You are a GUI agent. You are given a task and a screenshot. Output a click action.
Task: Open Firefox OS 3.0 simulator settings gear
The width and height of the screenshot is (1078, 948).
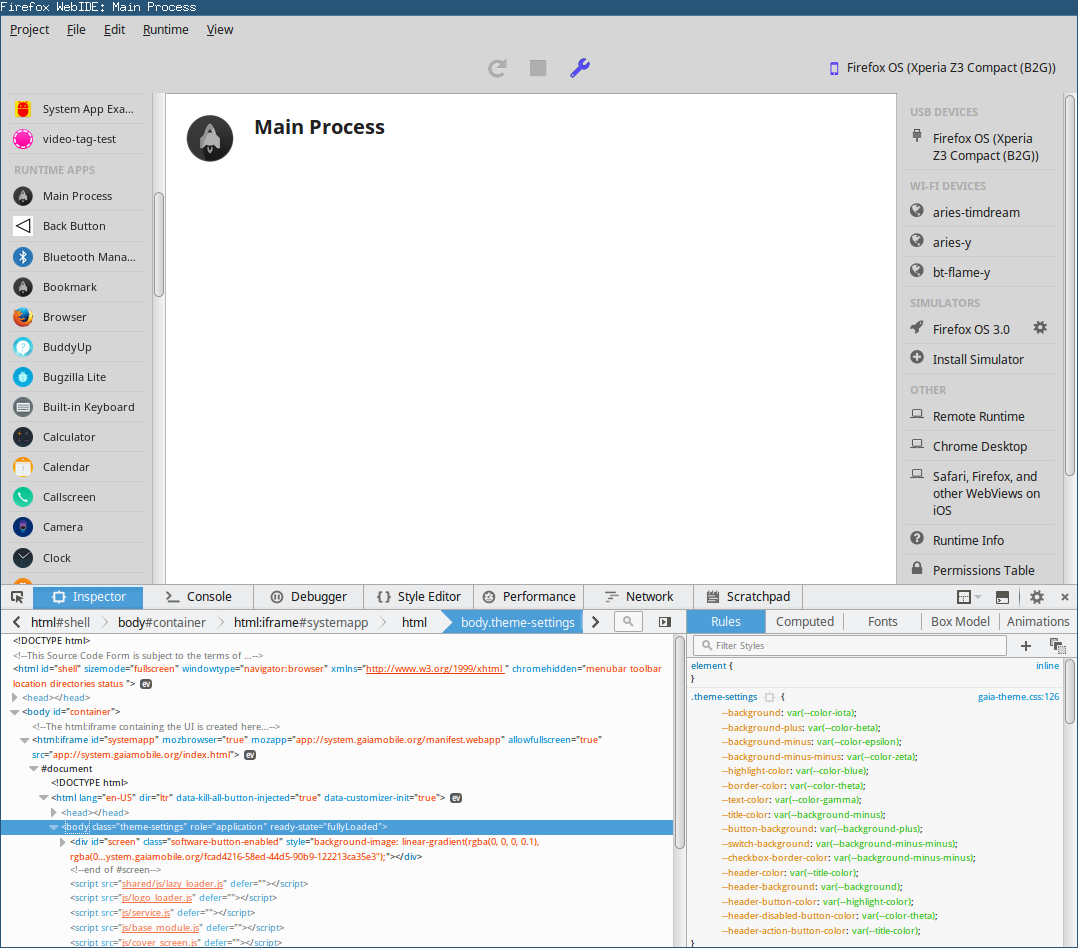coord(1040,328)
